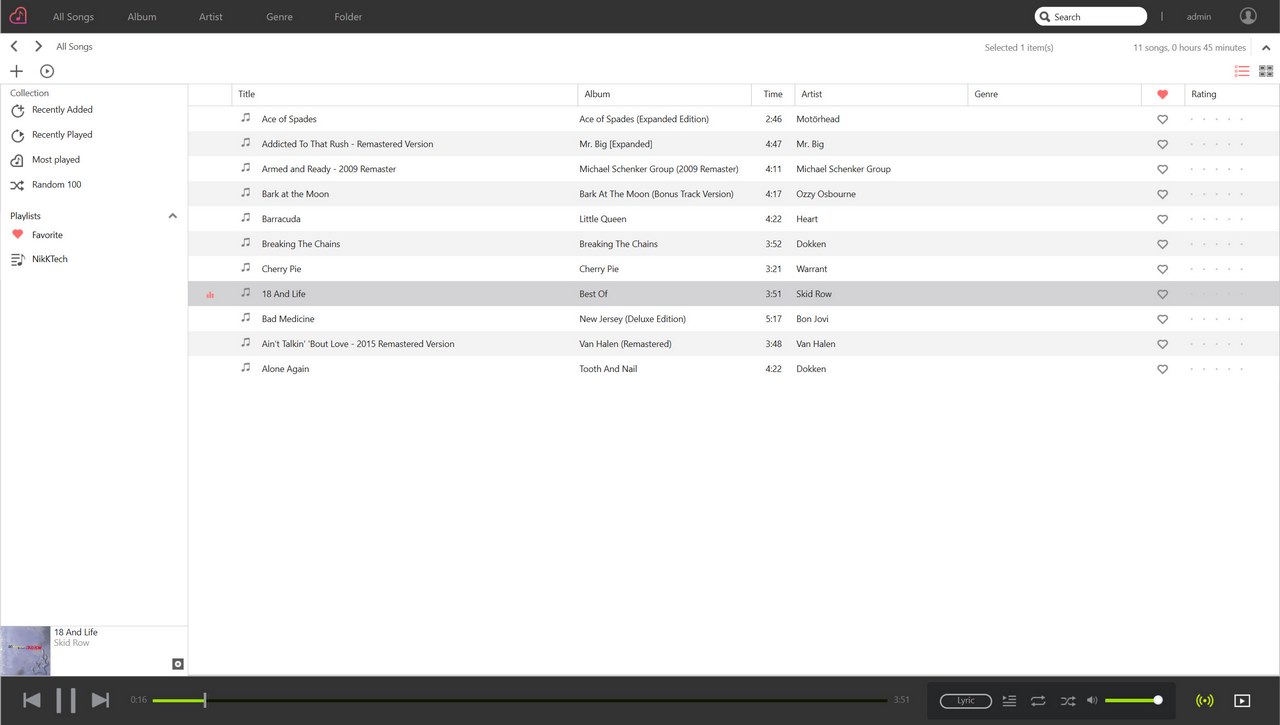
Task: Switch to the Genre tab
Action: click(x=280, y=17)
